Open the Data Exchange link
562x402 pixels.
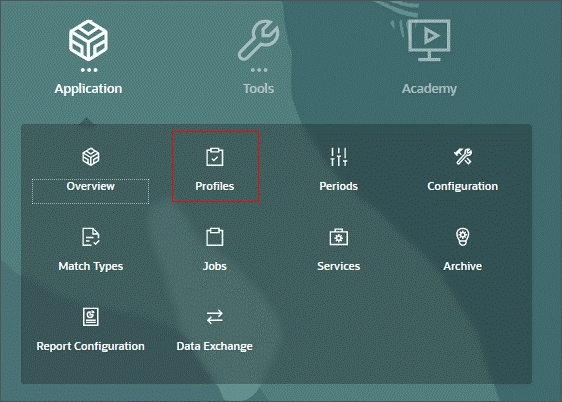(215, 346)
